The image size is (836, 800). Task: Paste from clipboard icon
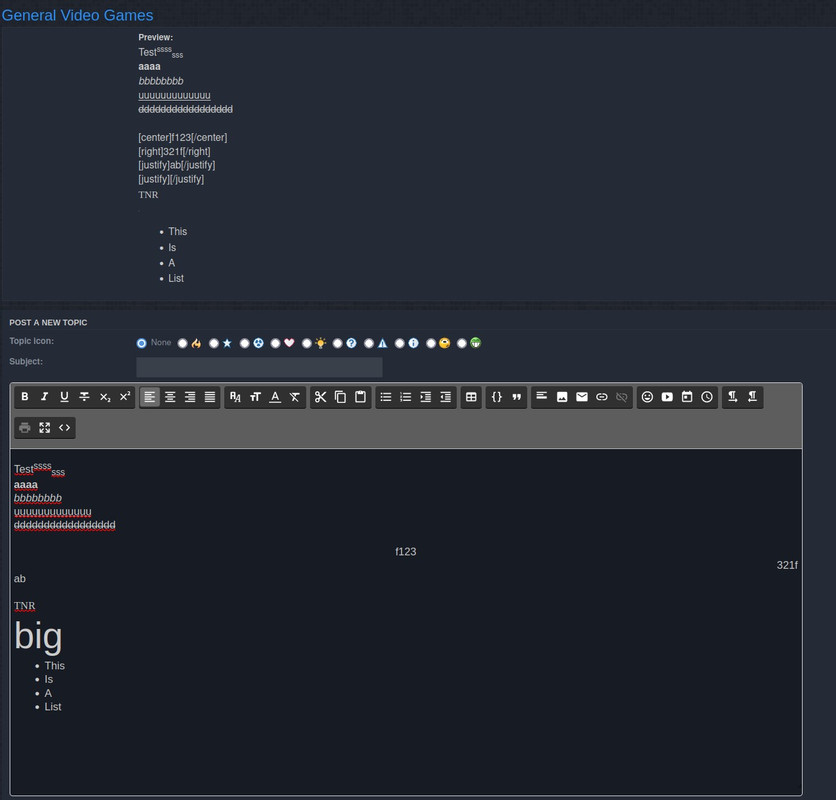pyautogui.click(x=360, y=397)
